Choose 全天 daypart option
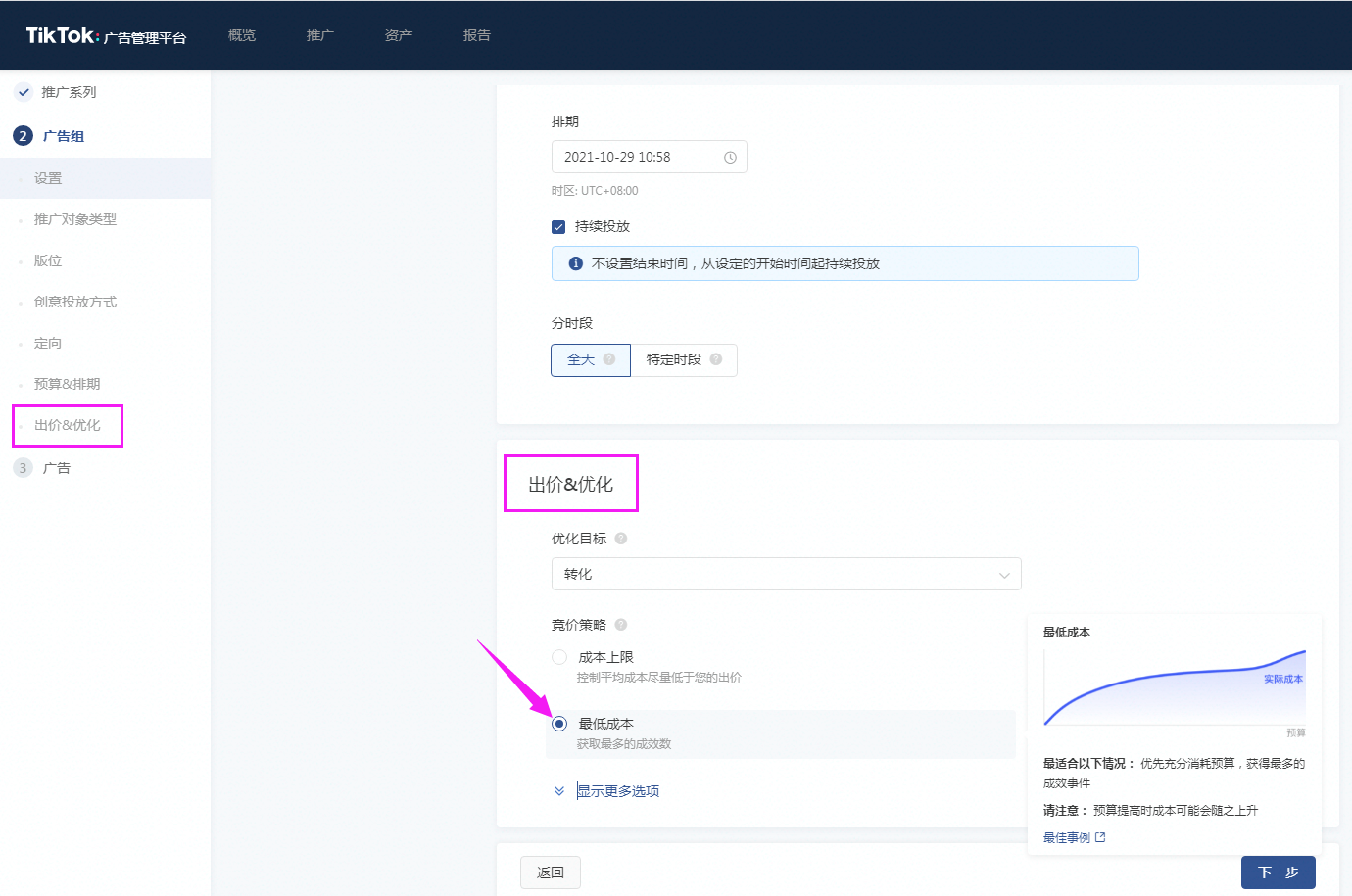Viewport: 1352px width, 896px height. point(591,360)
